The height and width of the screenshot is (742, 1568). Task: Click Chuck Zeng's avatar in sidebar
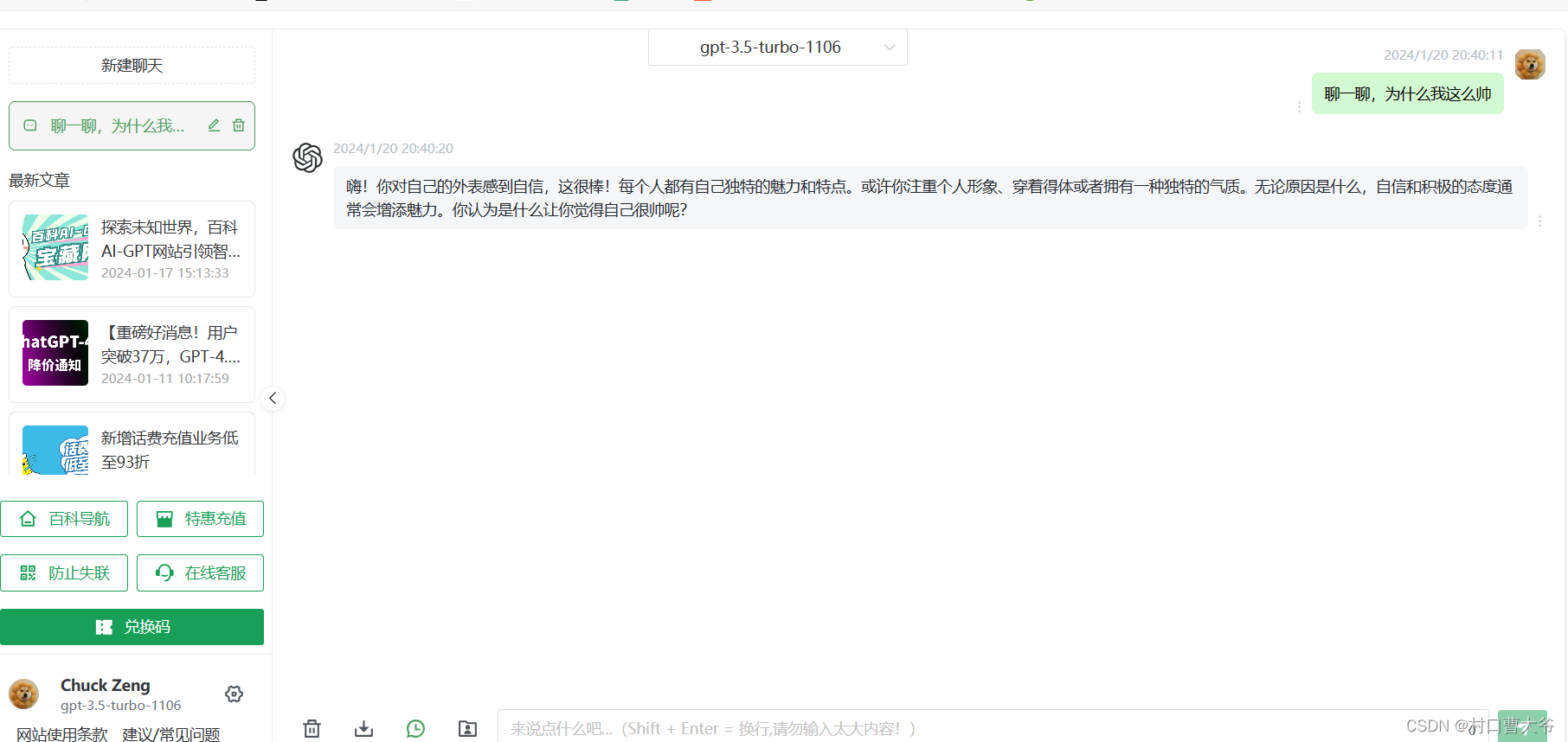point(24,694)
